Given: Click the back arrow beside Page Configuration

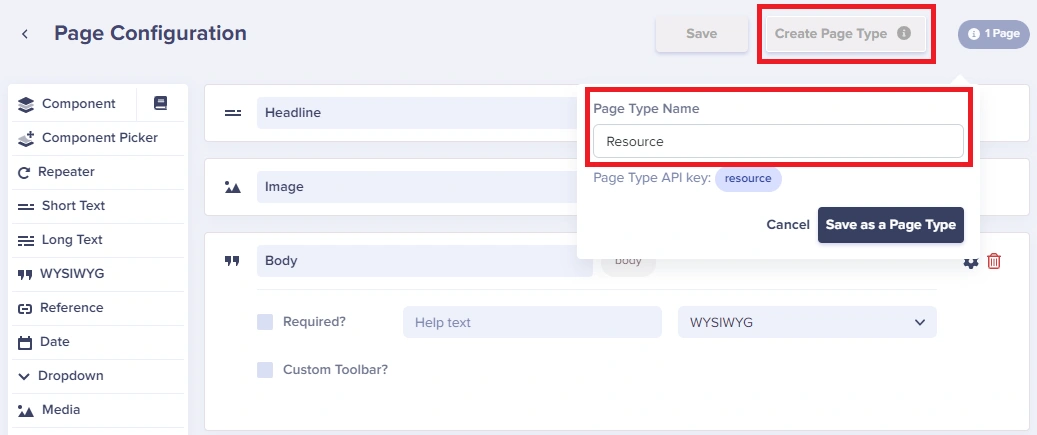Looking at the screenshot, I should point(24,34).
